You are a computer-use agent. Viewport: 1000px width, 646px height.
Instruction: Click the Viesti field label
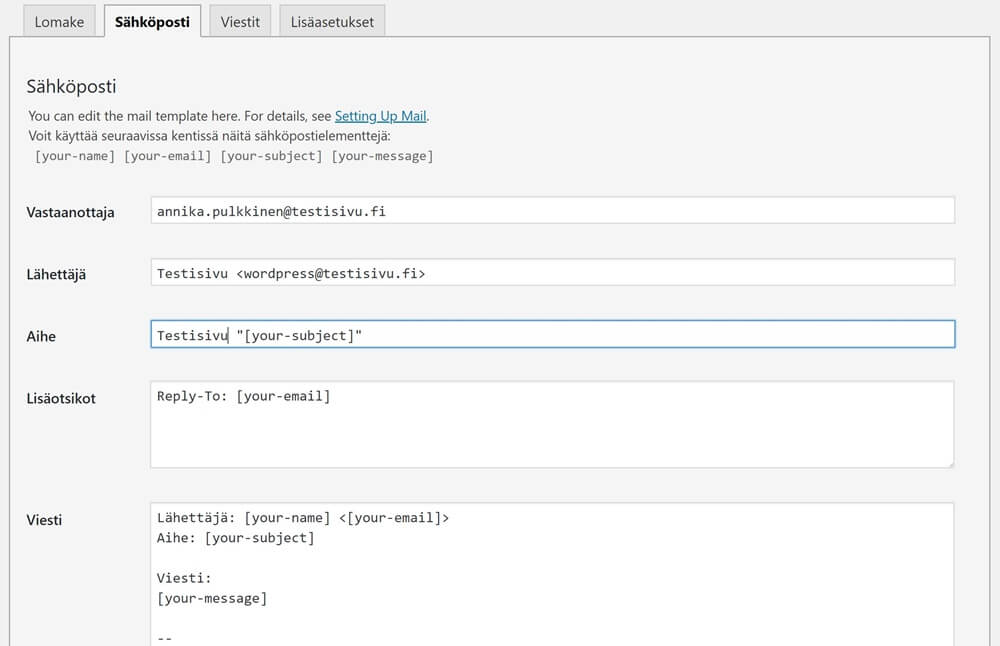[44, 520]
